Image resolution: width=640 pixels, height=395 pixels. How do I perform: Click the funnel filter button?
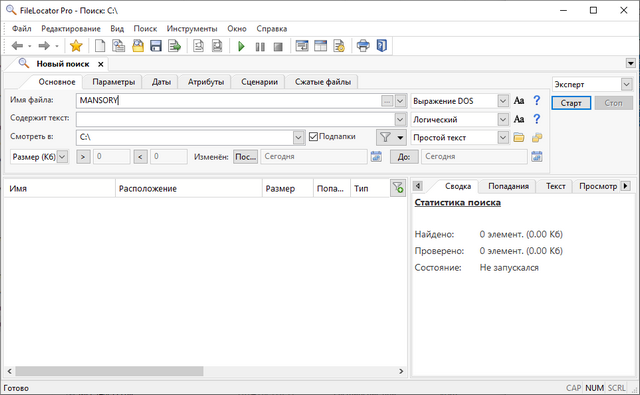(x=385, y=138)
